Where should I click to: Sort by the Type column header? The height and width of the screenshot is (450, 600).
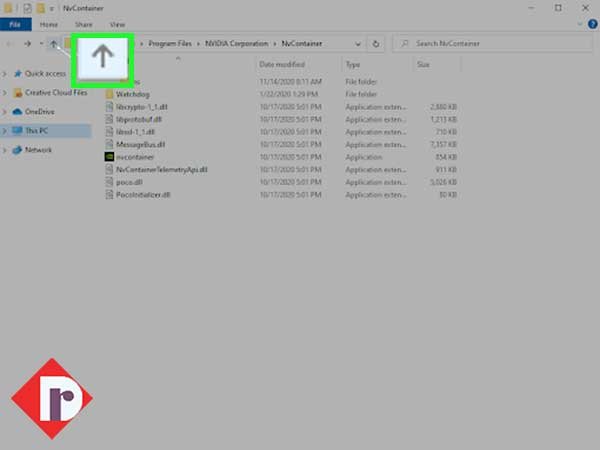coord(353,65)
